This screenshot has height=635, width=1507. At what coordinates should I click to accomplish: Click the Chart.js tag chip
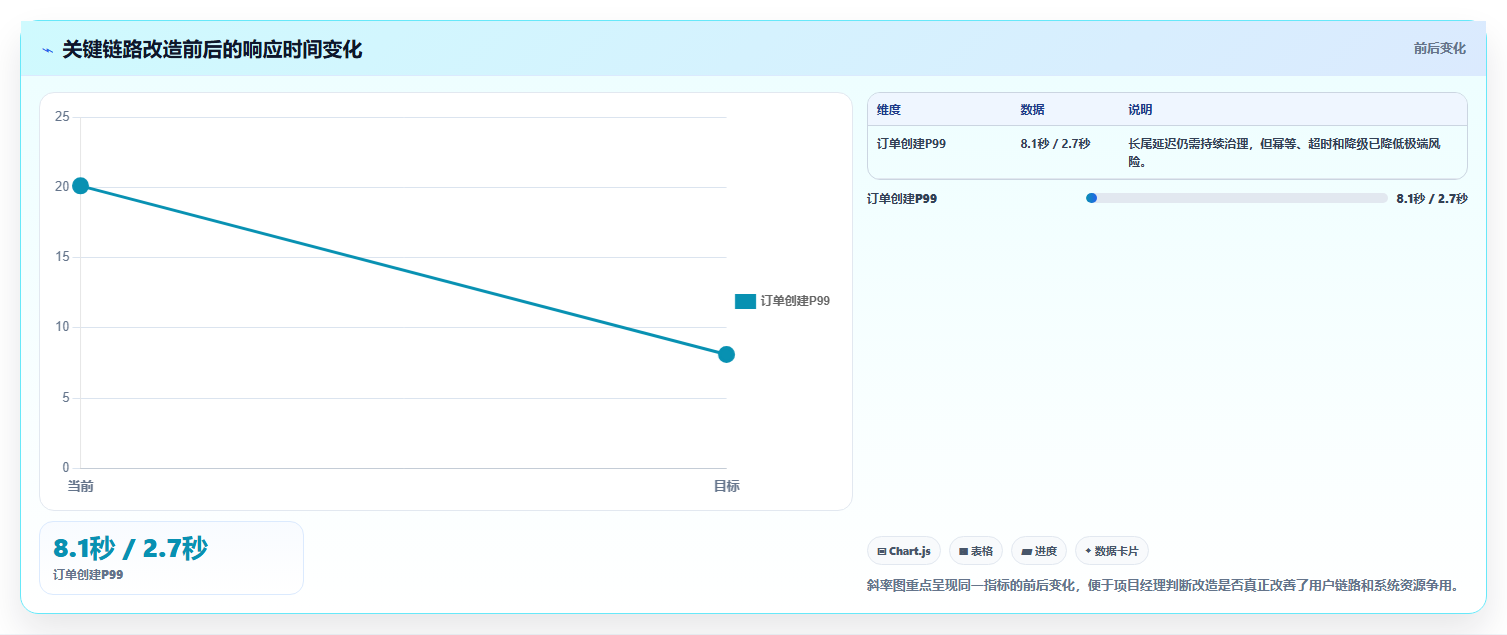click(x=903, y=551)
